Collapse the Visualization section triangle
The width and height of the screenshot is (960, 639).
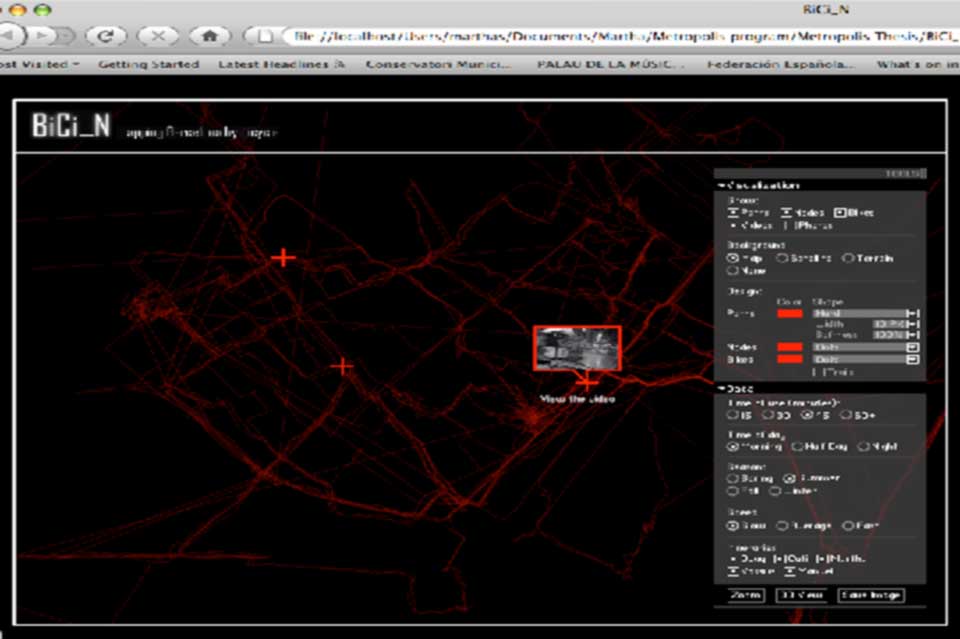[722, 185]
